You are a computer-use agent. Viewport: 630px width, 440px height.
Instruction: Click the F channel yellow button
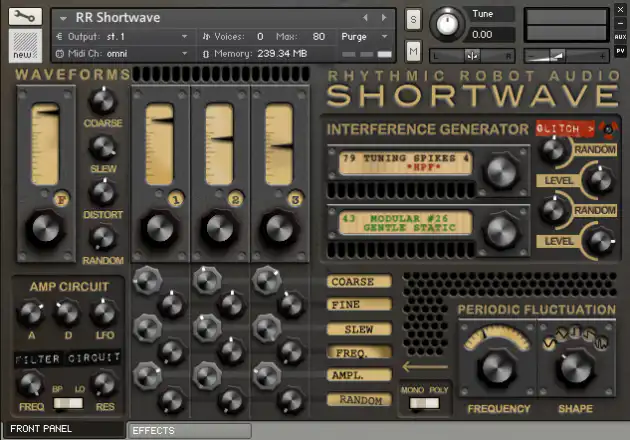pyautogui.click(x=61, y=199)
